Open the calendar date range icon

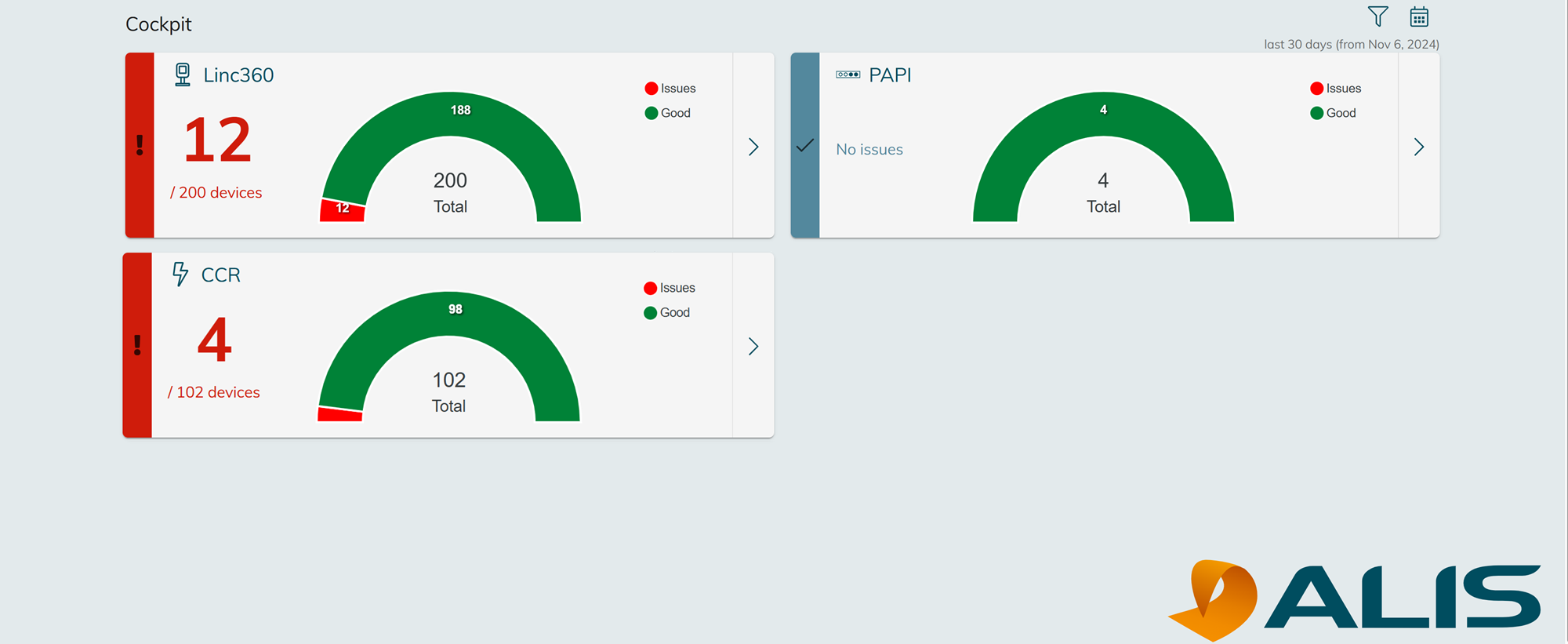coord(1419,16)
